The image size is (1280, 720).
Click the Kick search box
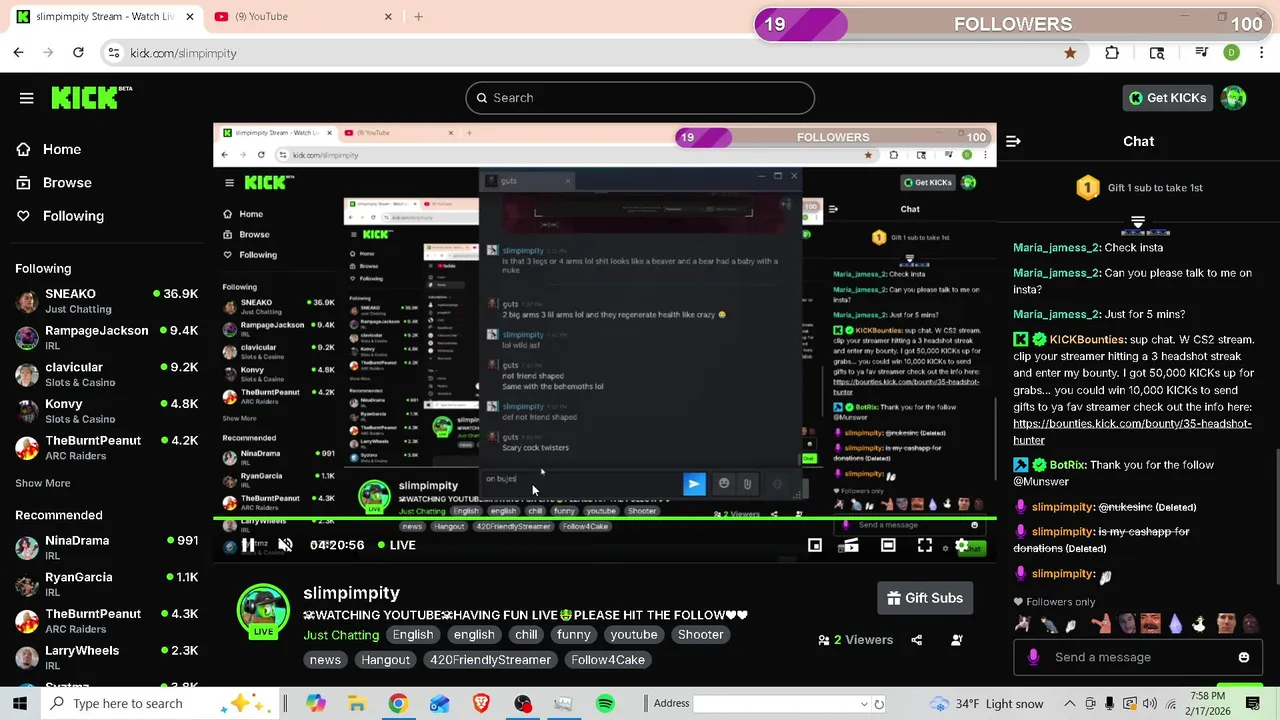[x=640, y=98]
